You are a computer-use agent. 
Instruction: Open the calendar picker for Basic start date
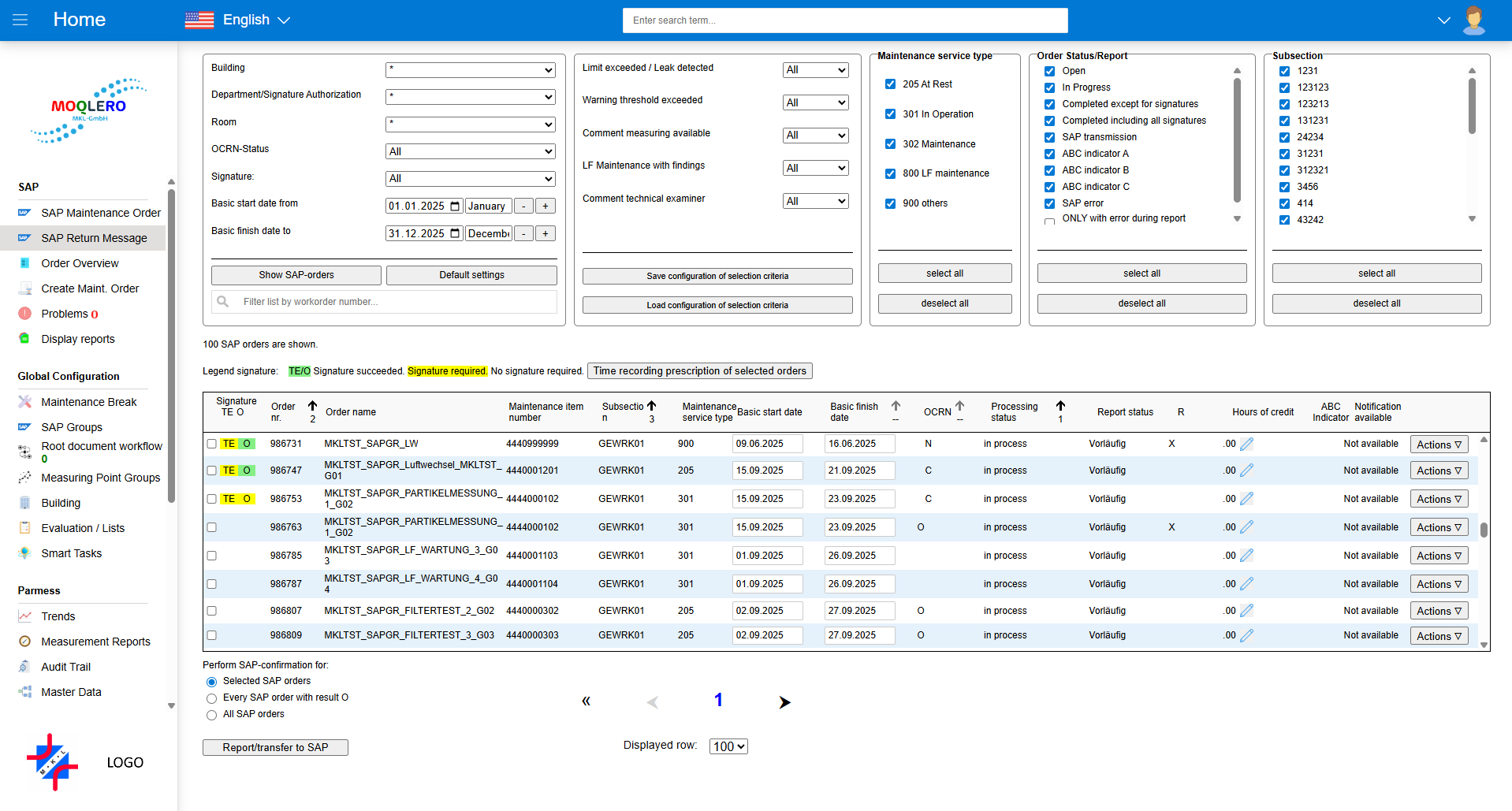point(455,205)
